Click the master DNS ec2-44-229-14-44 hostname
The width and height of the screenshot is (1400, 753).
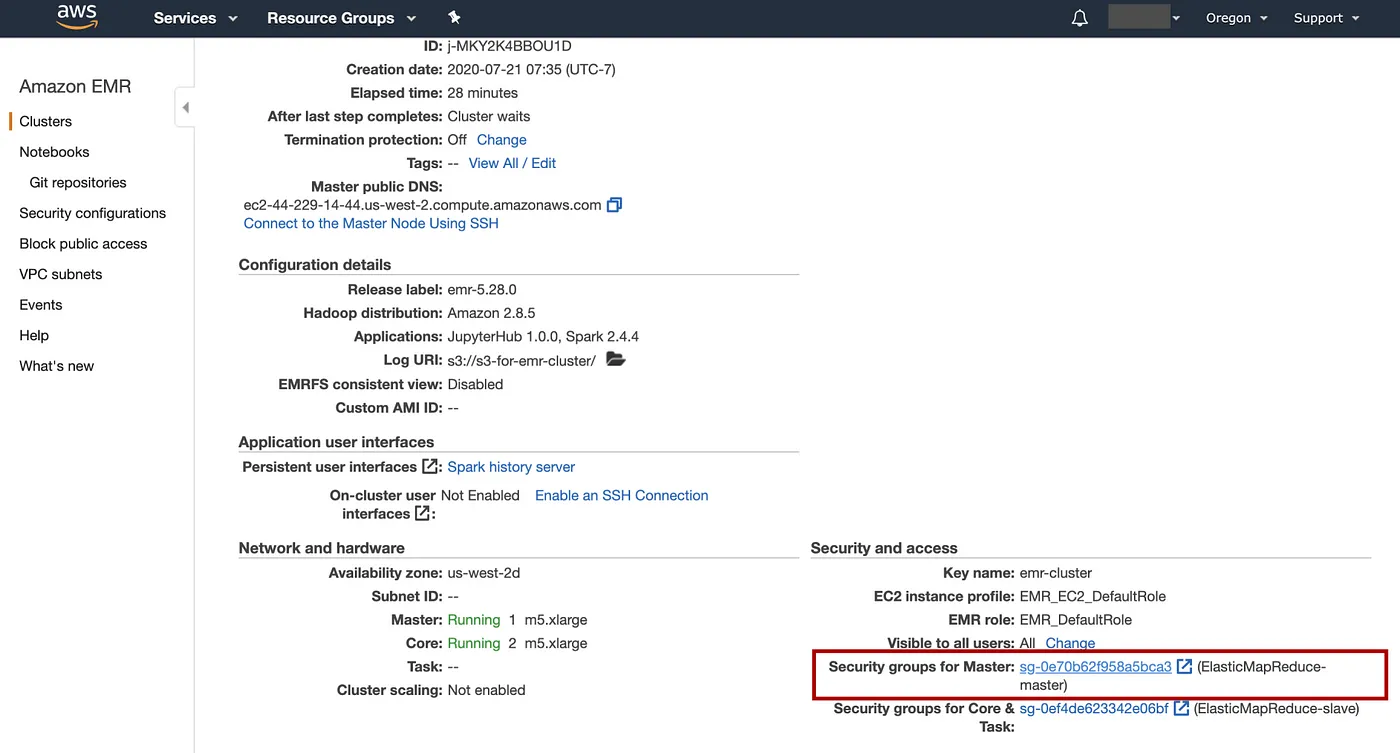tap(422, 205)
